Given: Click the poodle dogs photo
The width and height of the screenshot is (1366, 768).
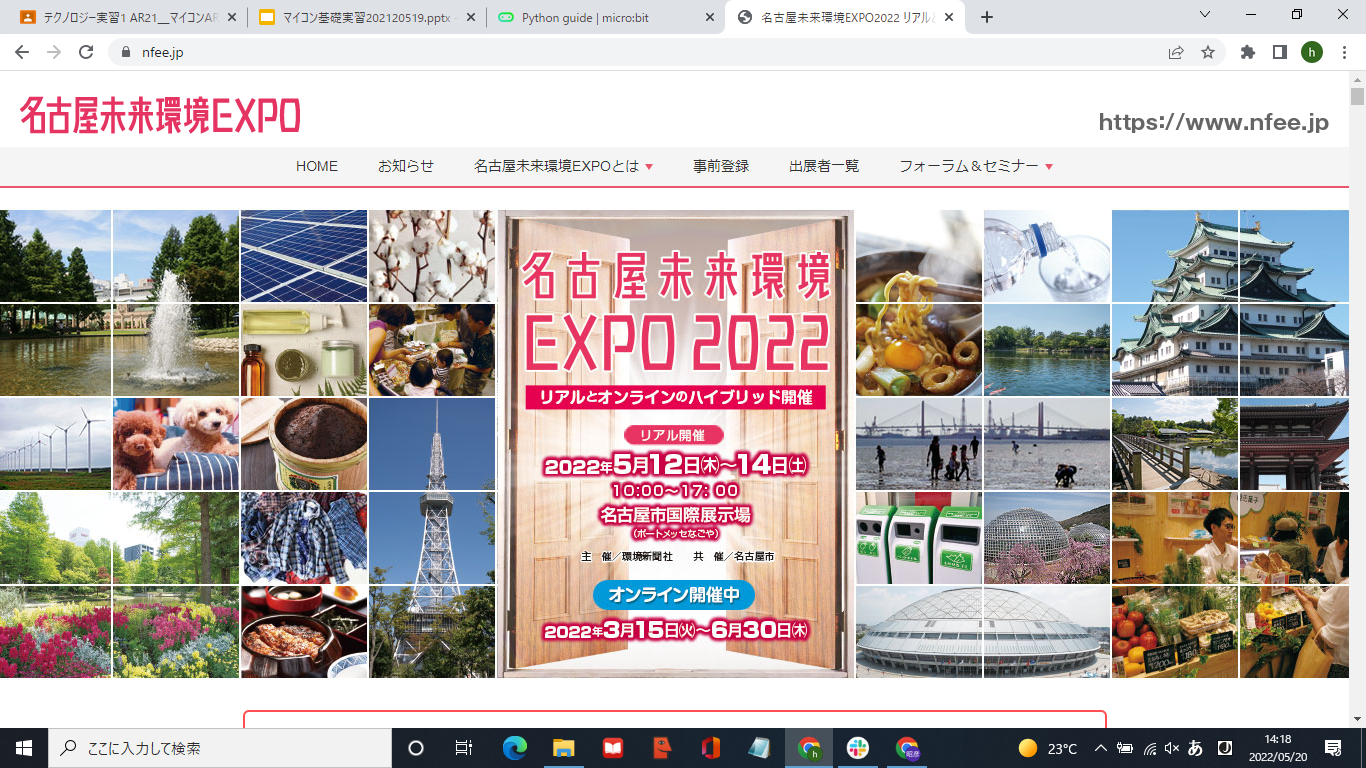Looking at the screenshot, I should click(x=176, y=444).
